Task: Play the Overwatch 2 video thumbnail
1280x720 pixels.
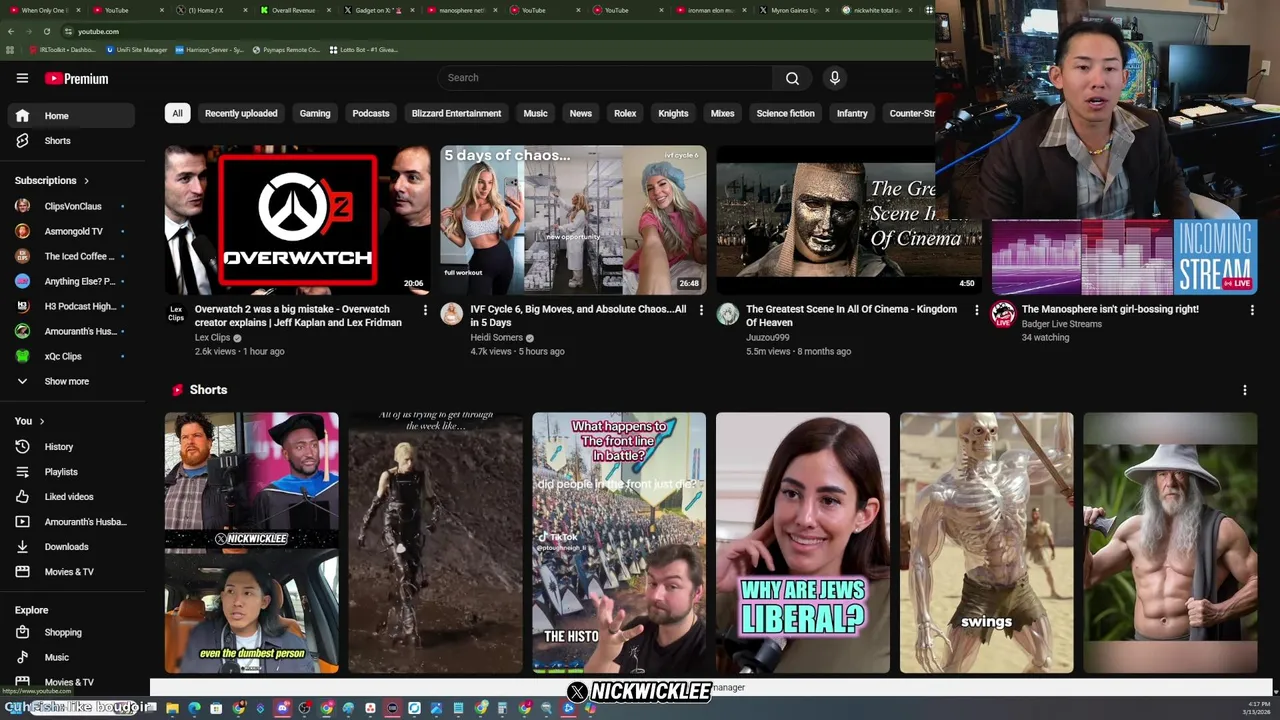Action: 298,220
